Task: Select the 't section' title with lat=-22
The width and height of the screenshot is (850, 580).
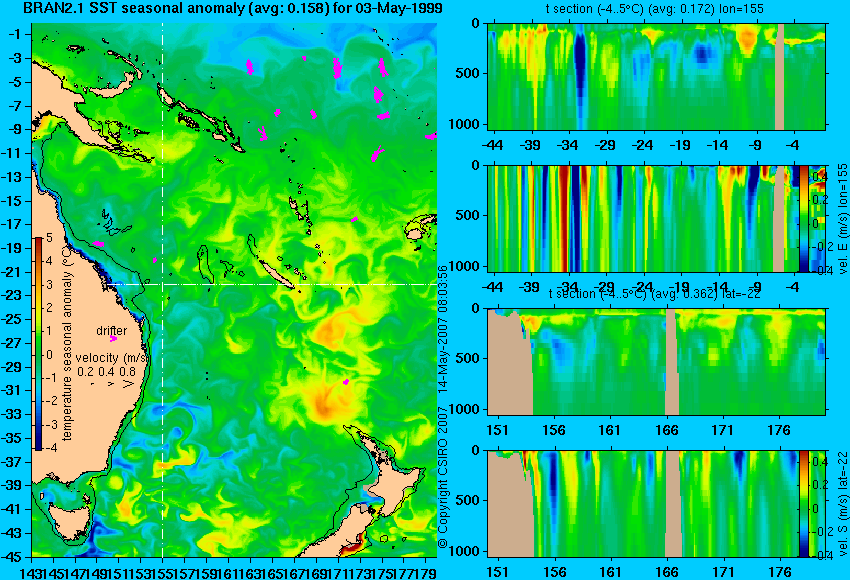Action: (655, 294)
